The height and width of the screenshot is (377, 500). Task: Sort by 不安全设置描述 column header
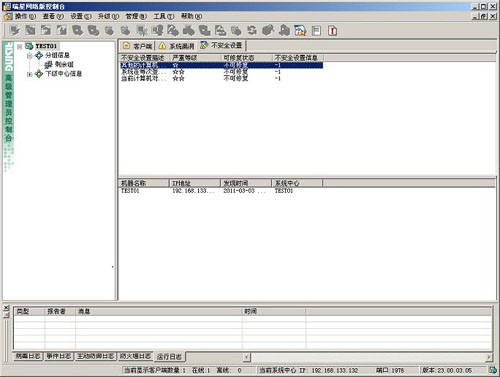(x=144, y=58)
